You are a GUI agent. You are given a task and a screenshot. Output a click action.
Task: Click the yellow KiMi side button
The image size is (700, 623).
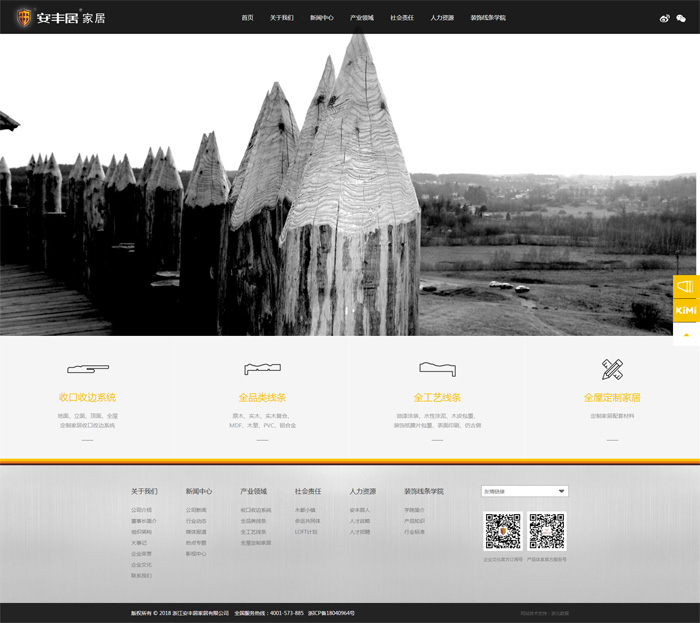pos(685,310)
